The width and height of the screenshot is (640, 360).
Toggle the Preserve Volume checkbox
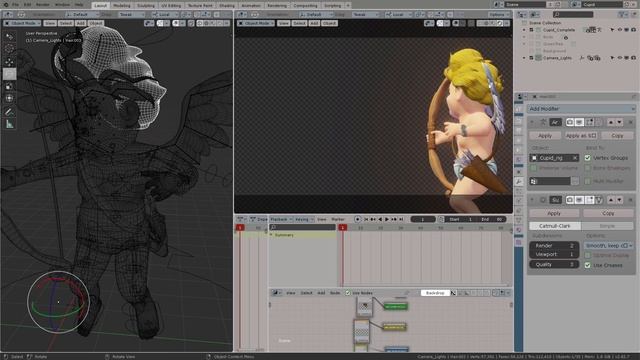[x=534, y=168]
